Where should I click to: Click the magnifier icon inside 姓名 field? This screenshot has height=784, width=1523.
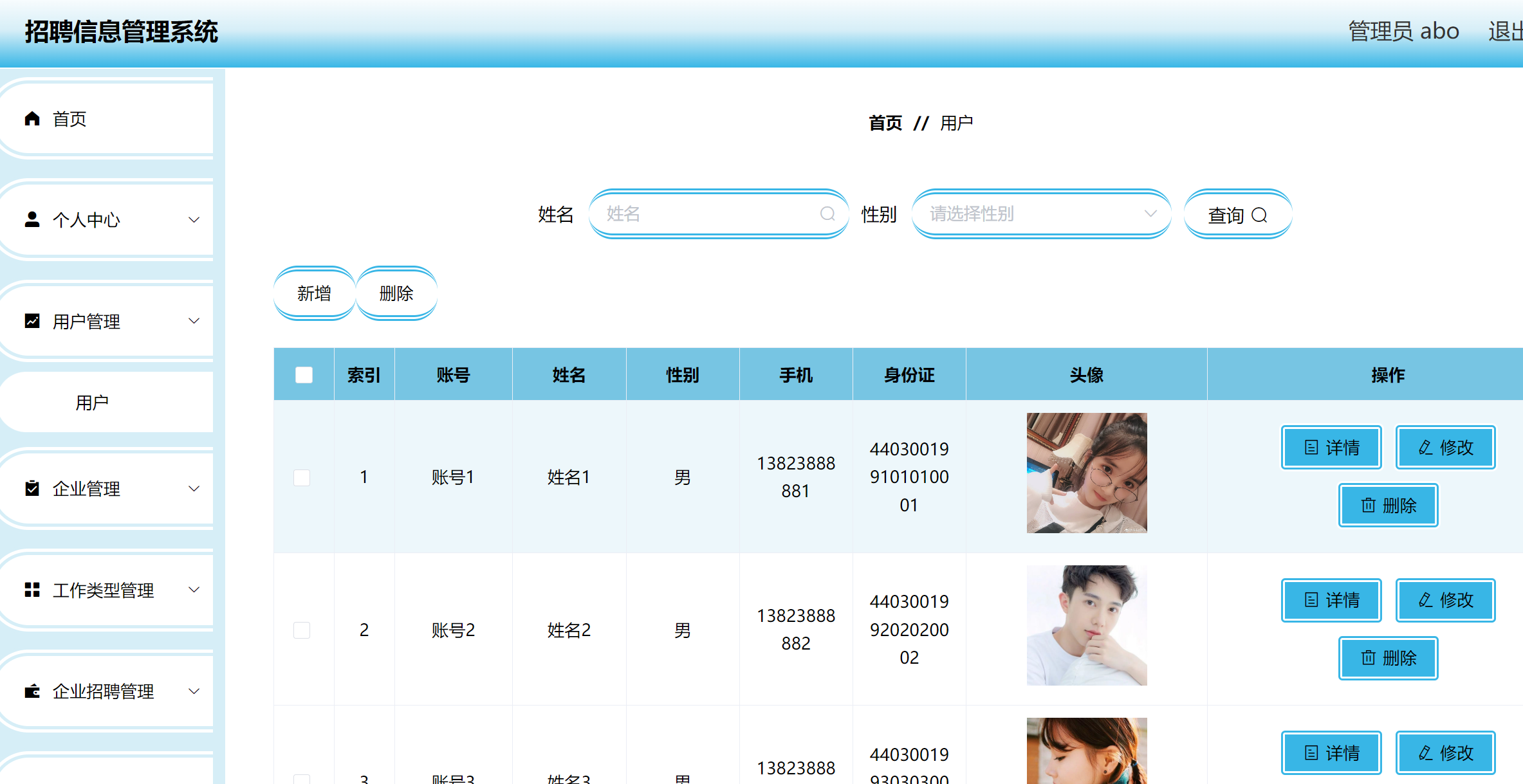[827, 214]
